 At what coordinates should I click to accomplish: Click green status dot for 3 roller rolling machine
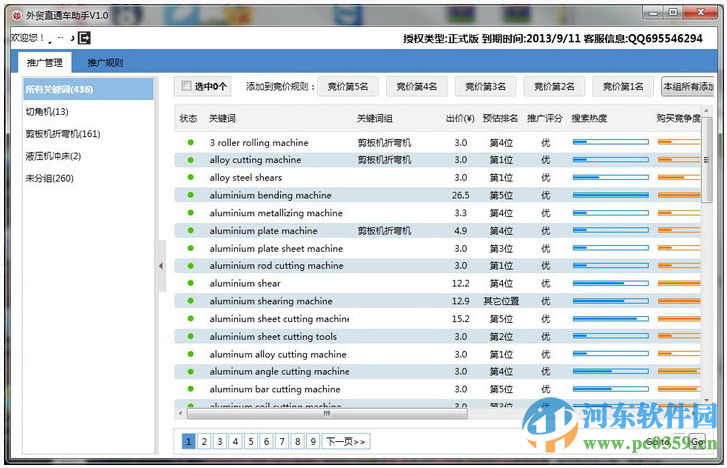[191, 142]
